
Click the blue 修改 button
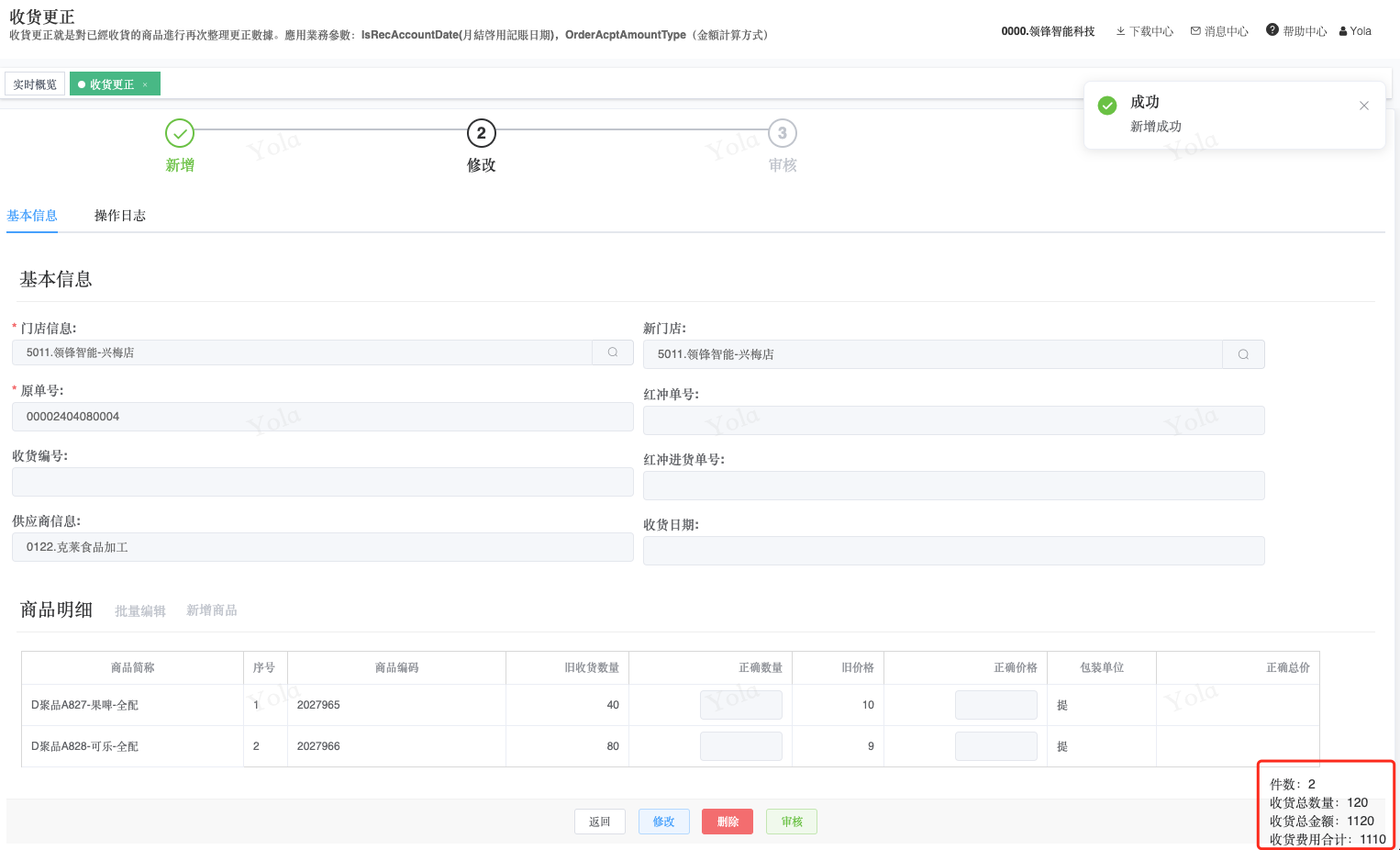[x=664, y=822]
